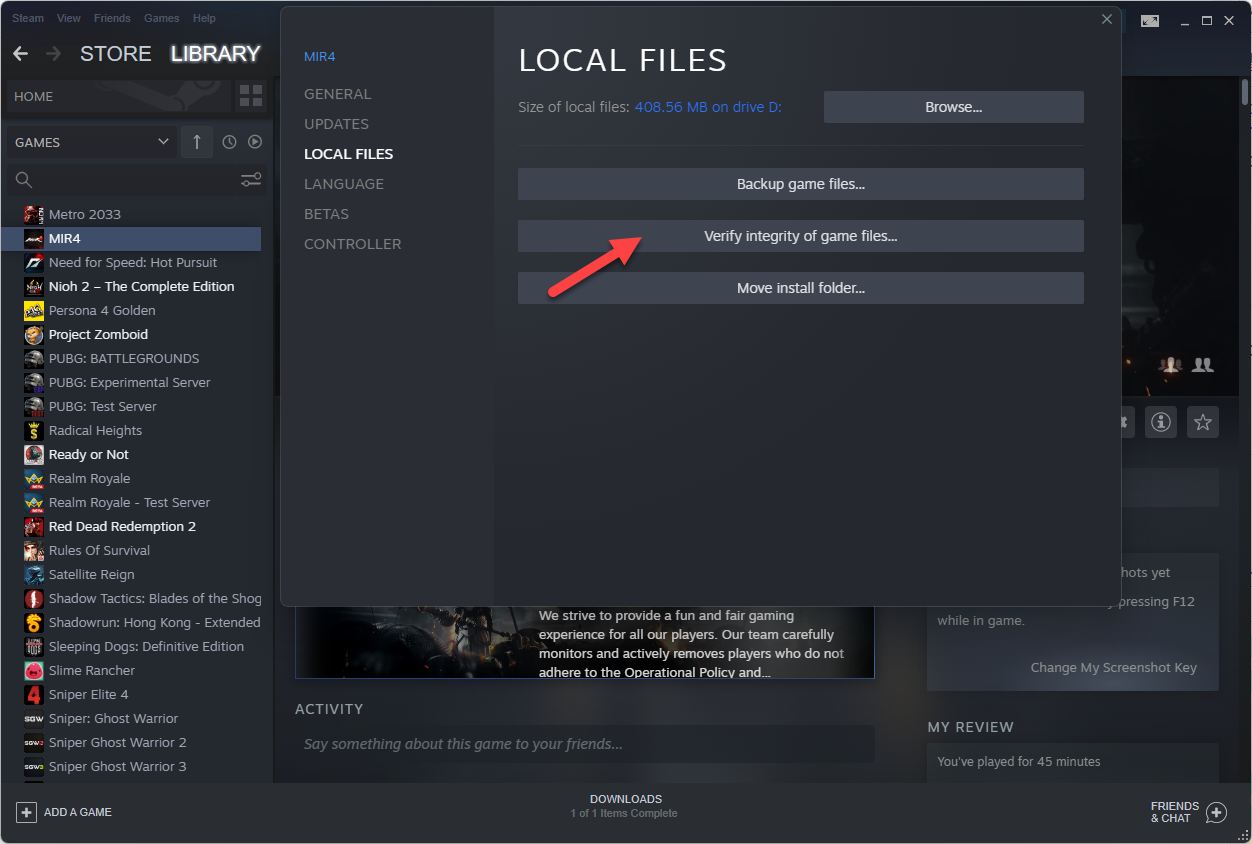Open the Steam menu
This screenshot has width=1252, height=844.
coord(28,18)
